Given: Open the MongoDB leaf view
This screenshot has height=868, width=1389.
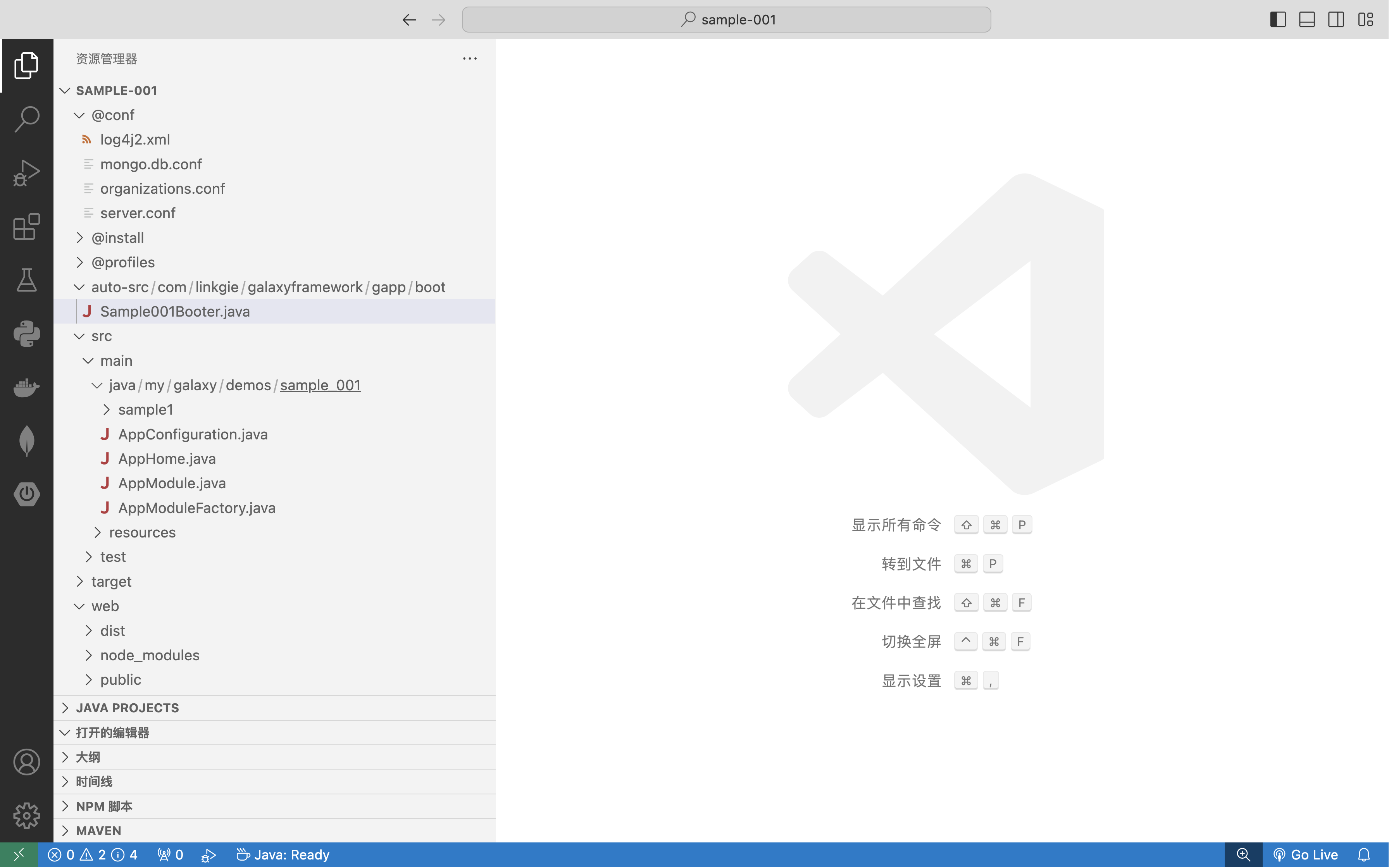Looking at the screenshot, I should click(26, 441).
